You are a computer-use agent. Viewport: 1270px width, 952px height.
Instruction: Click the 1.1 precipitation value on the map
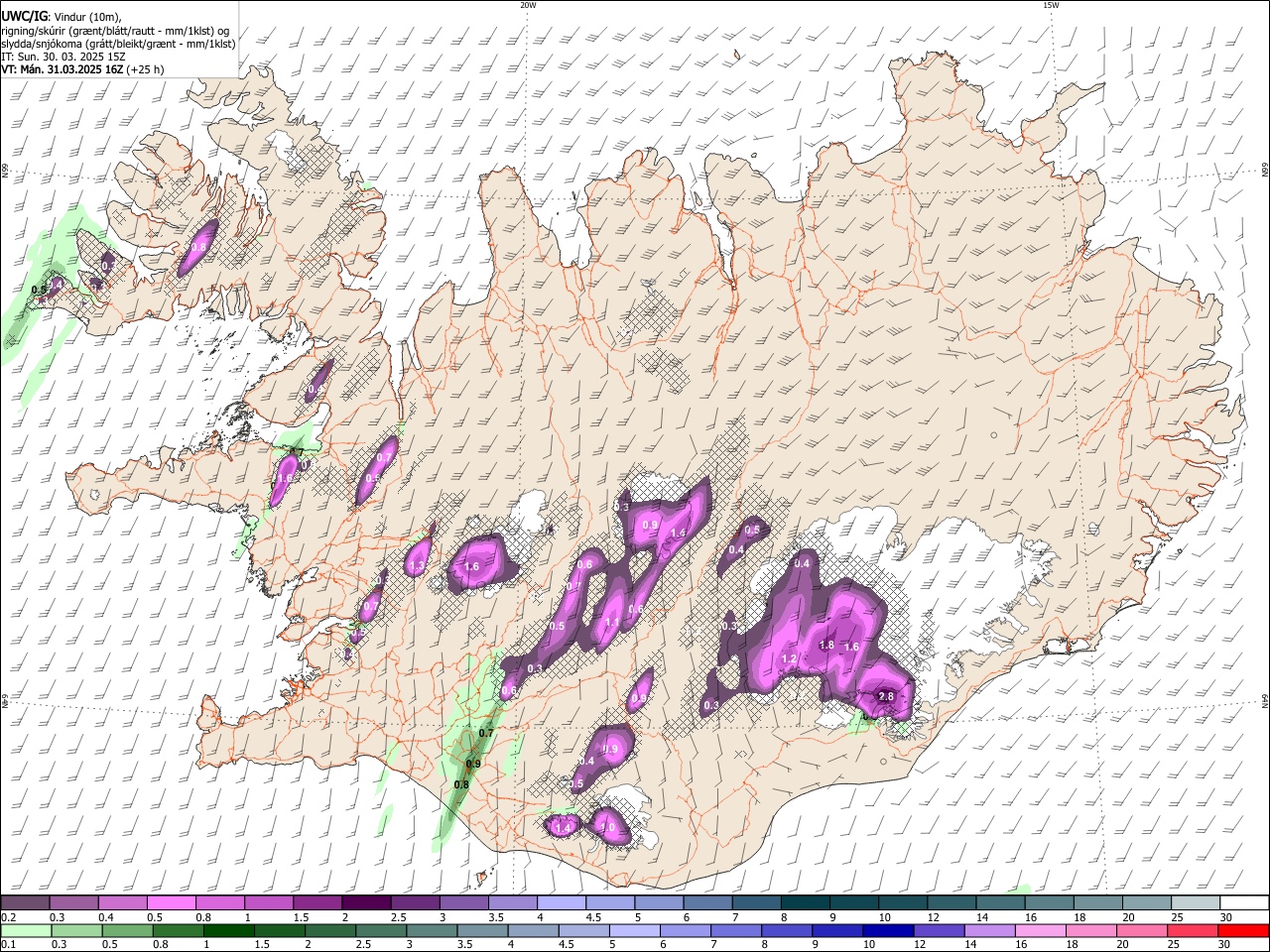pos(612,623)
